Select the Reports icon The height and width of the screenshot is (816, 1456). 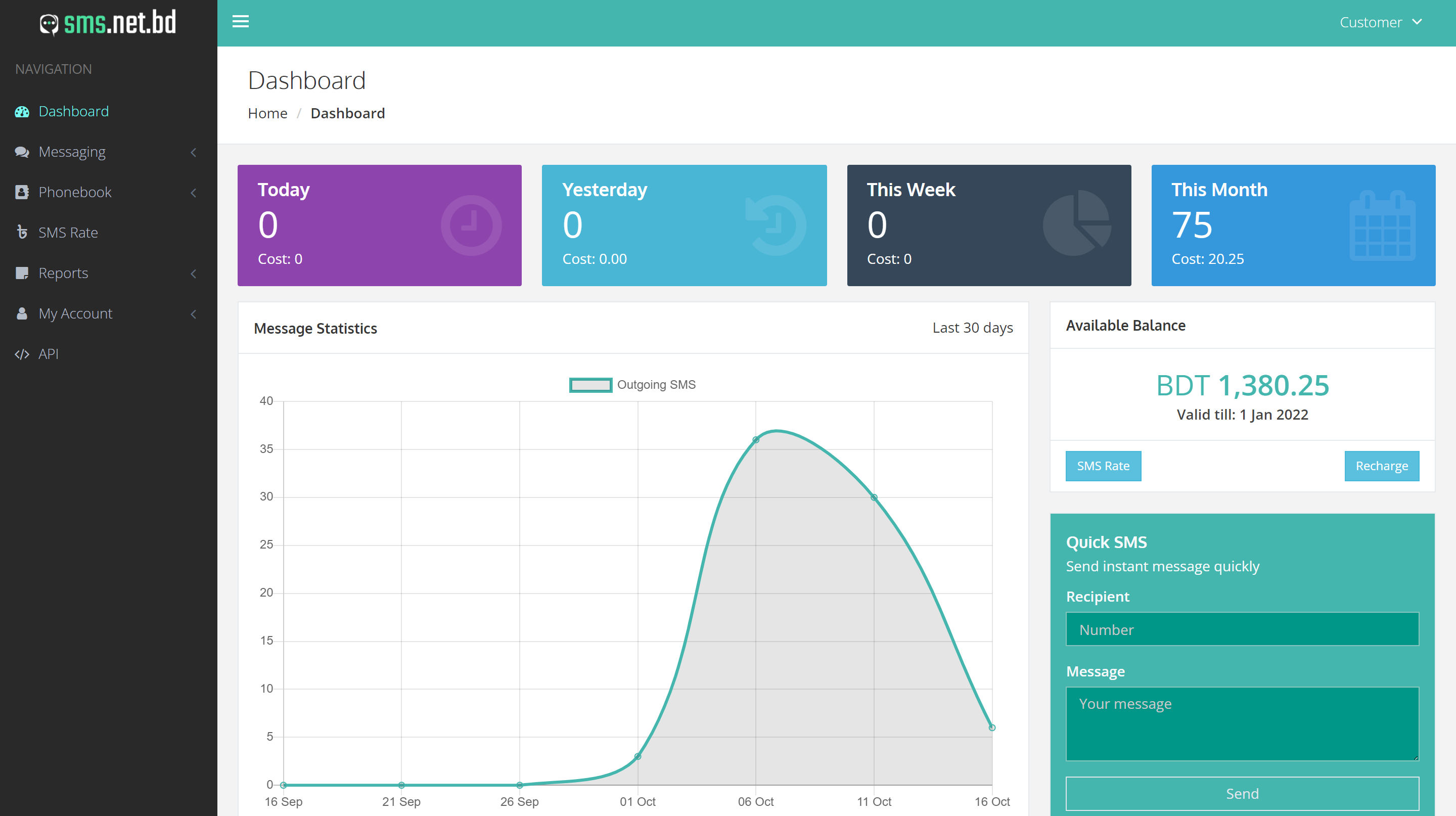(x=22, y=273)
